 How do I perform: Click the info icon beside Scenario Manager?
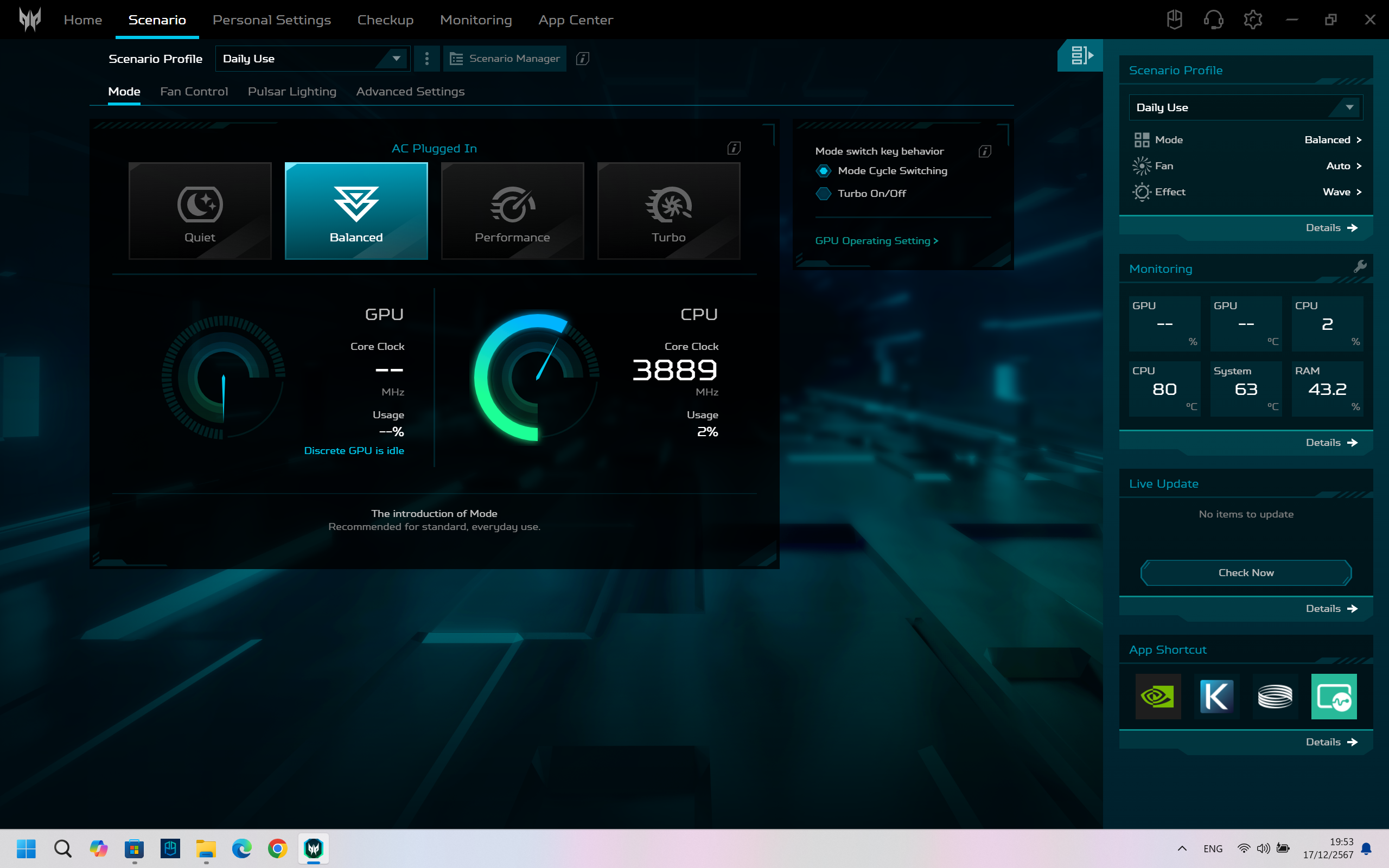[x=582, y=59]
